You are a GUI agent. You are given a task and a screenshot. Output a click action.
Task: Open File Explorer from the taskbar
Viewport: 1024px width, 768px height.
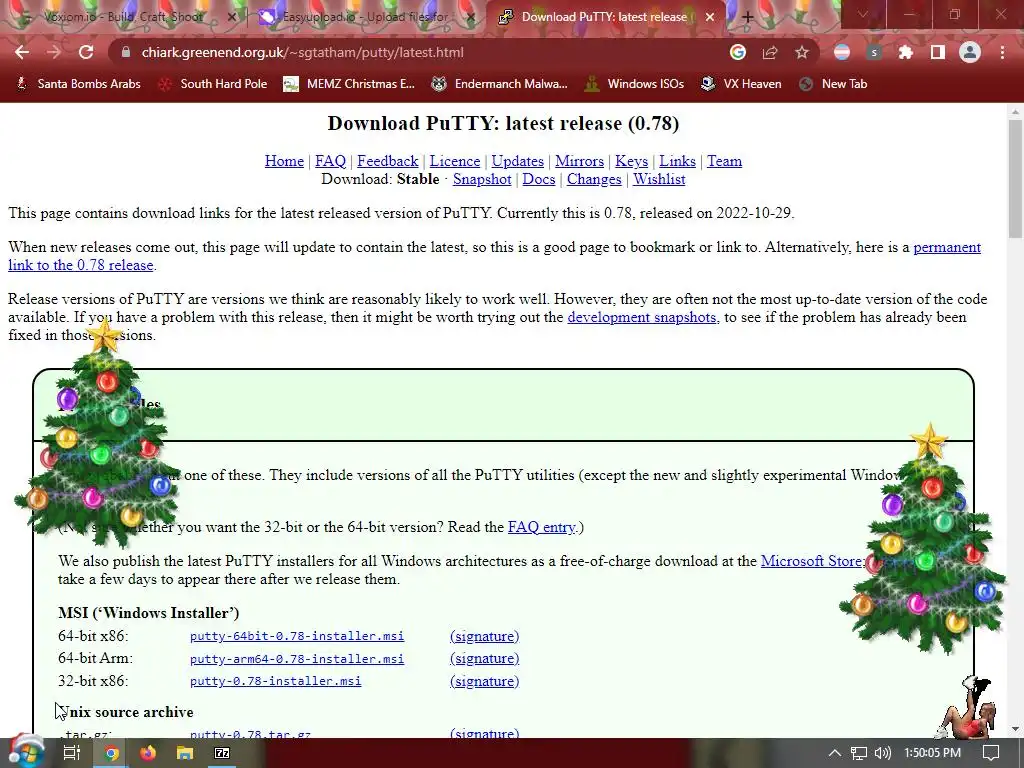[185, 753]
